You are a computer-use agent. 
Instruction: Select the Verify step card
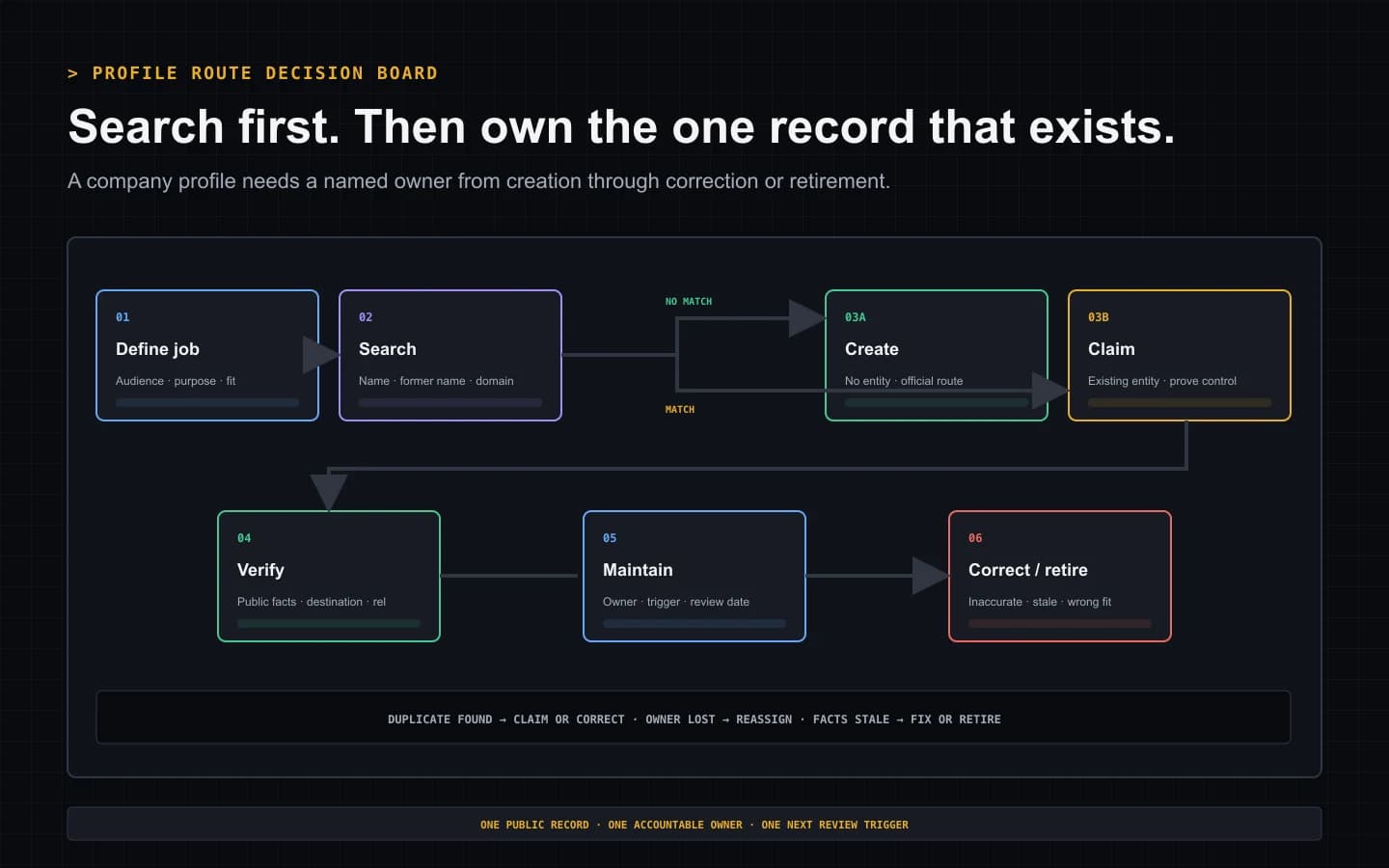tap(329, 576)
